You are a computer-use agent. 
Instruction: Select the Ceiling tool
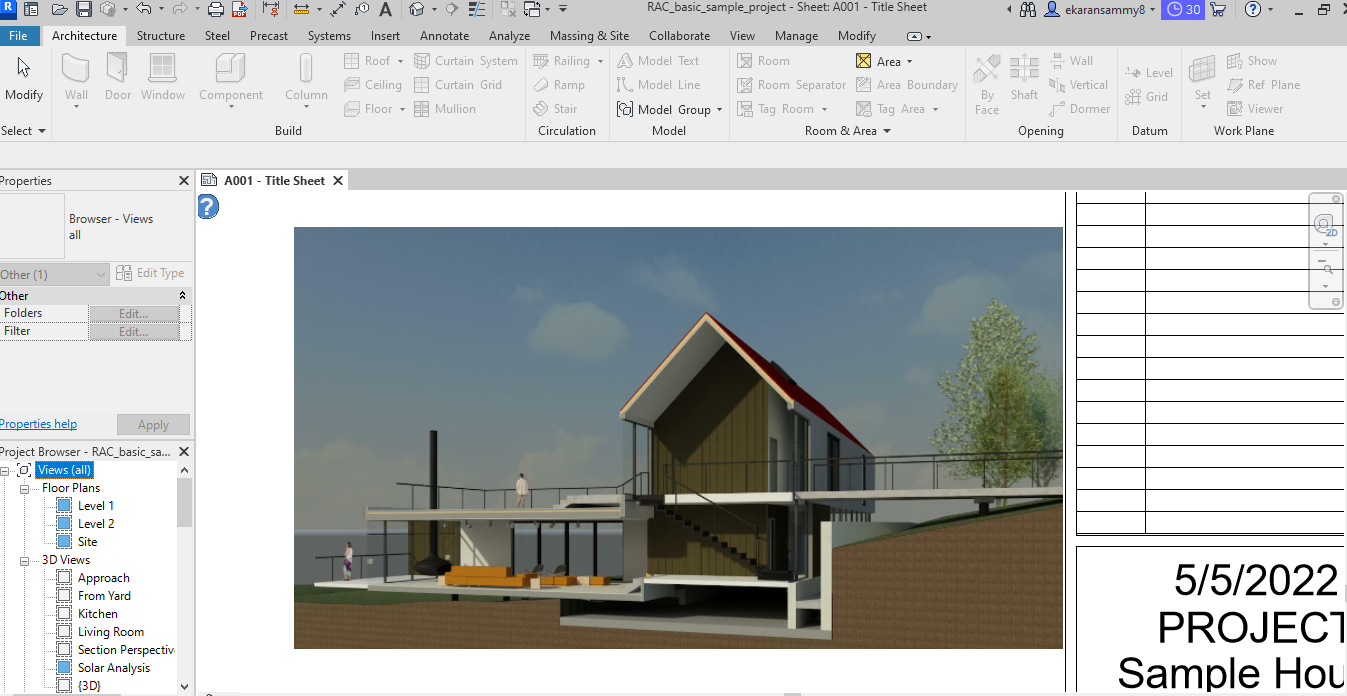(x=372, y=85)
